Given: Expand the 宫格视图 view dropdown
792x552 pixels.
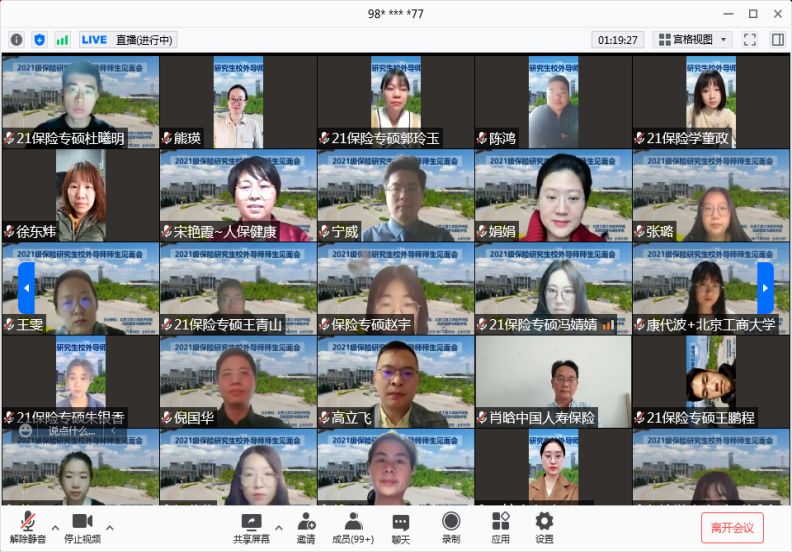Looking at the screenshot, I should (692, 40).
